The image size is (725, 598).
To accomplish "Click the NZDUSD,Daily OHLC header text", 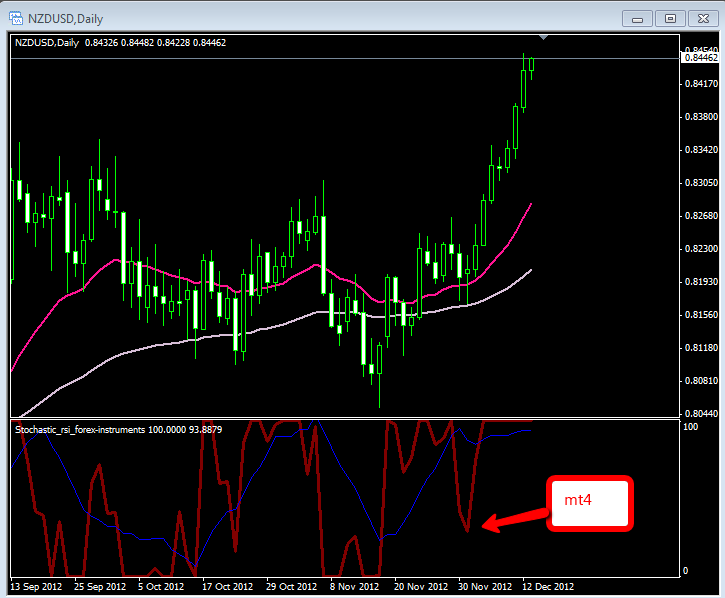I will (120, 43).
